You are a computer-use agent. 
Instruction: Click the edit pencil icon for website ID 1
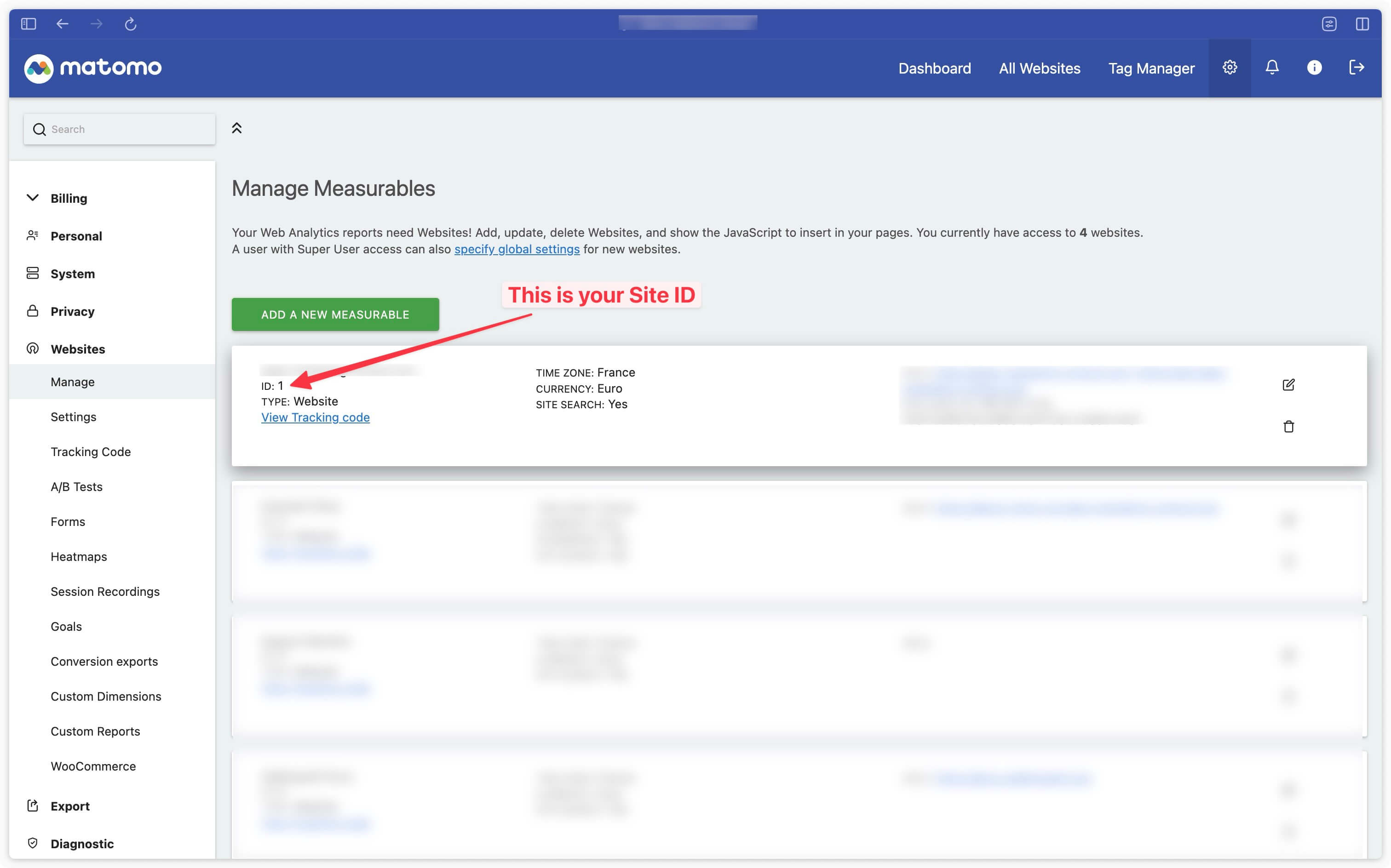pyautogui.click(x=1289, y=384)
